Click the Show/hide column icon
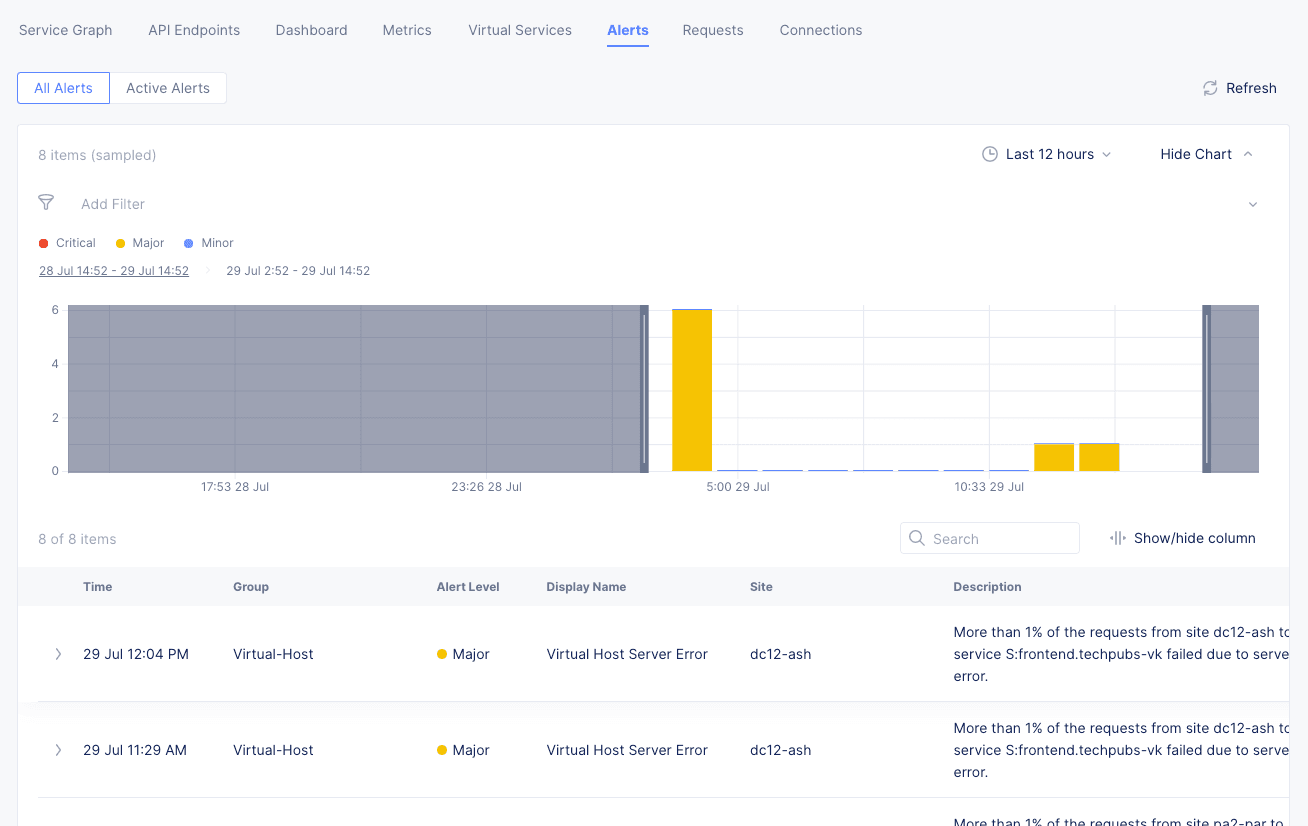The width and height of the screenshot is (1308, 826). pyautogui.click(x=1118, y=538)
